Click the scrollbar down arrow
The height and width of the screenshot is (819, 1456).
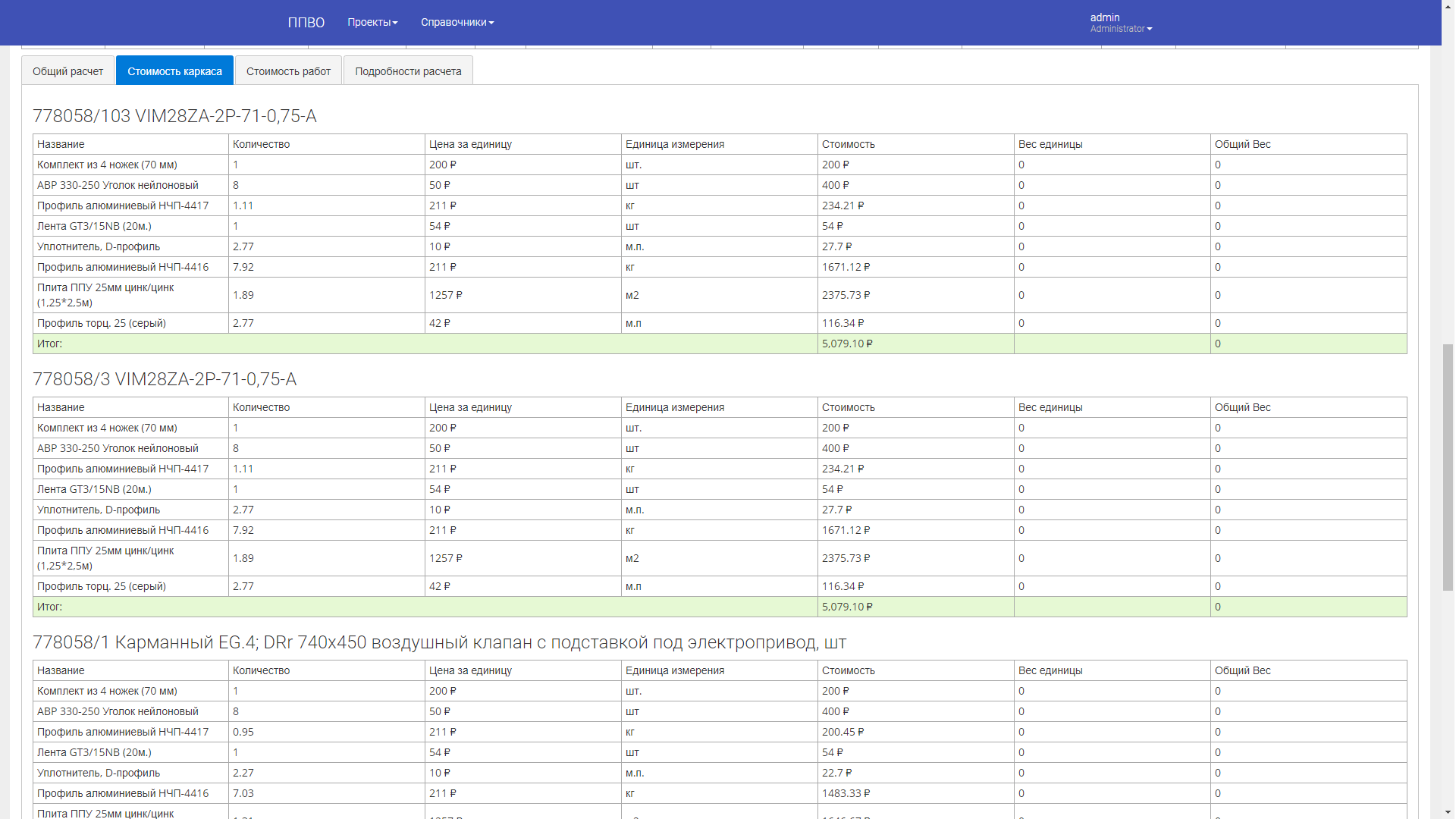[x=1448, y=813]
